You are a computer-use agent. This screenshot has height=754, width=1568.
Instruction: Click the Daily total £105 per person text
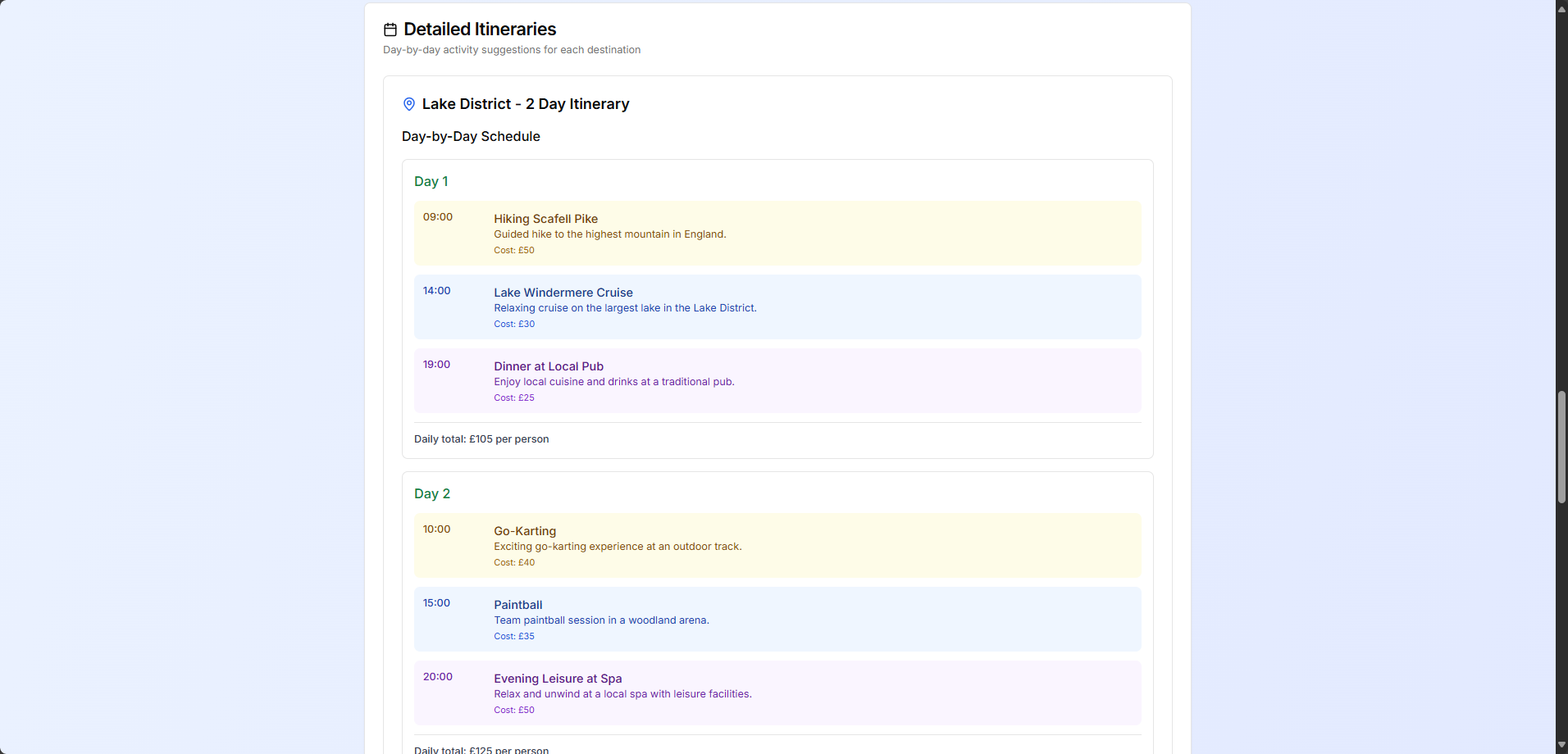[481, 438]
